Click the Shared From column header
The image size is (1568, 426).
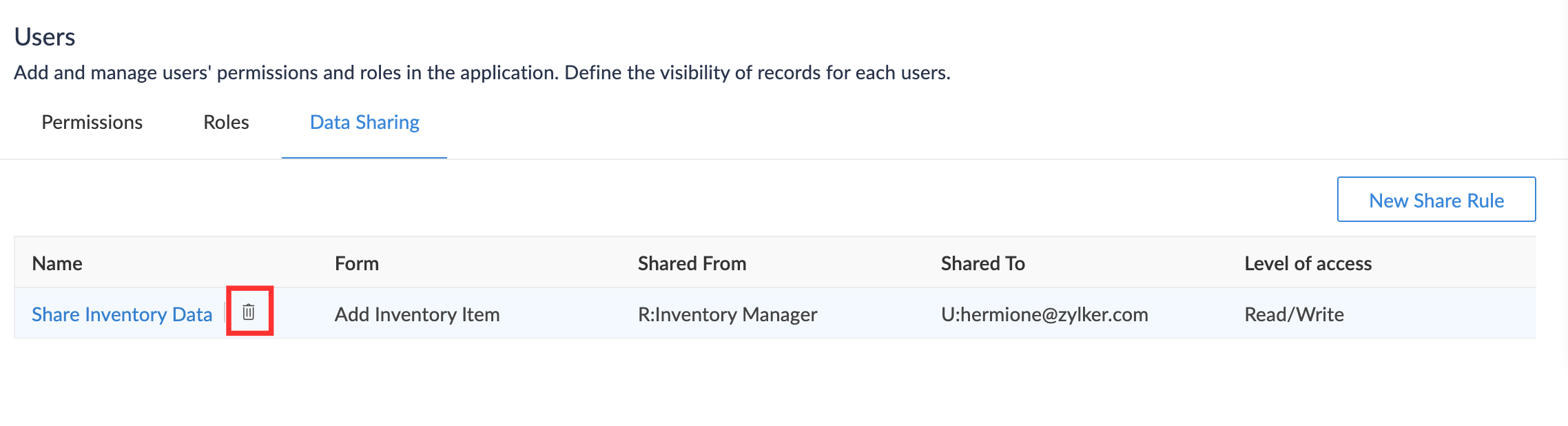[x=692, y=263]
